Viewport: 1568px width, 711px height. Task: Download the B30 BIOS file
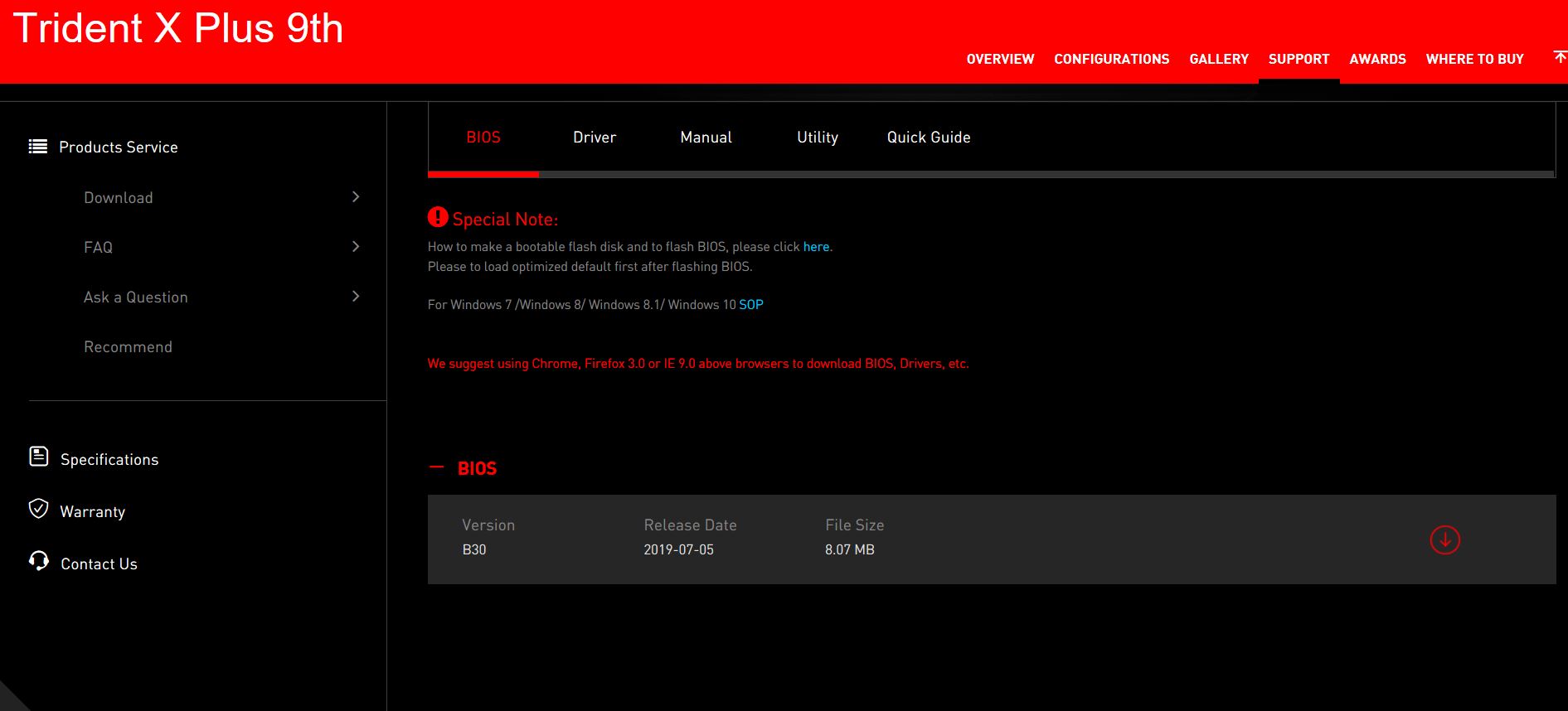pyautogui.click(x=1444, y=540)
